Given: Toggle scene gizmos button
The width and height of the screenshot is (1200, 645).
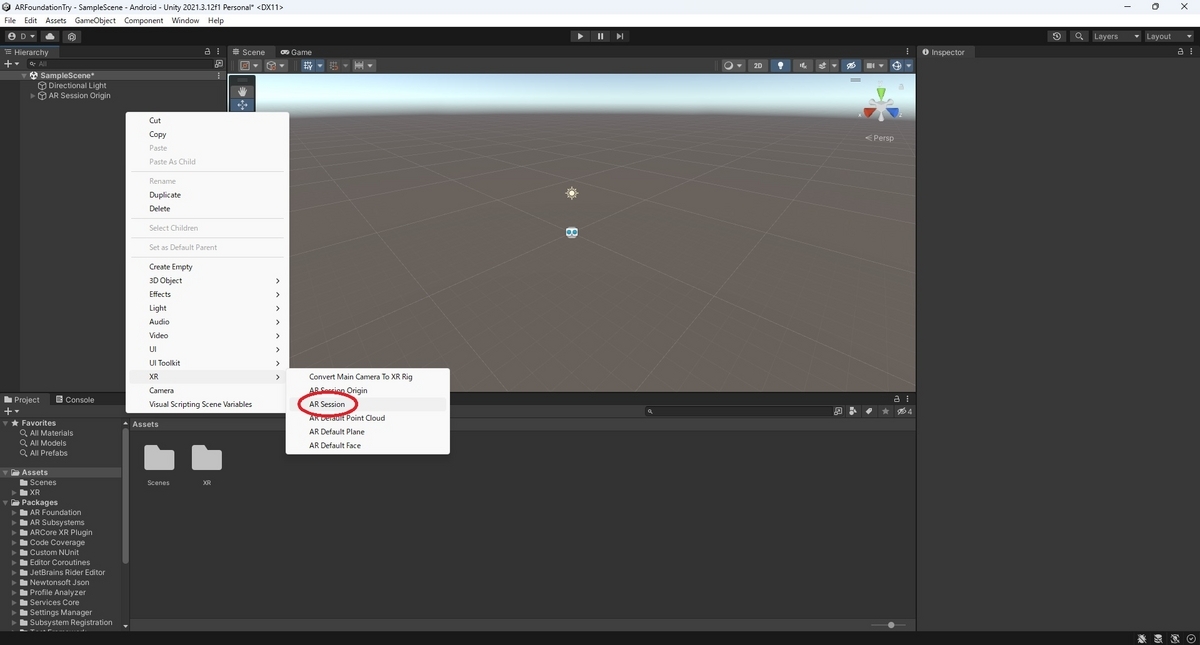Looking at the screenshot, I should 897,66.
